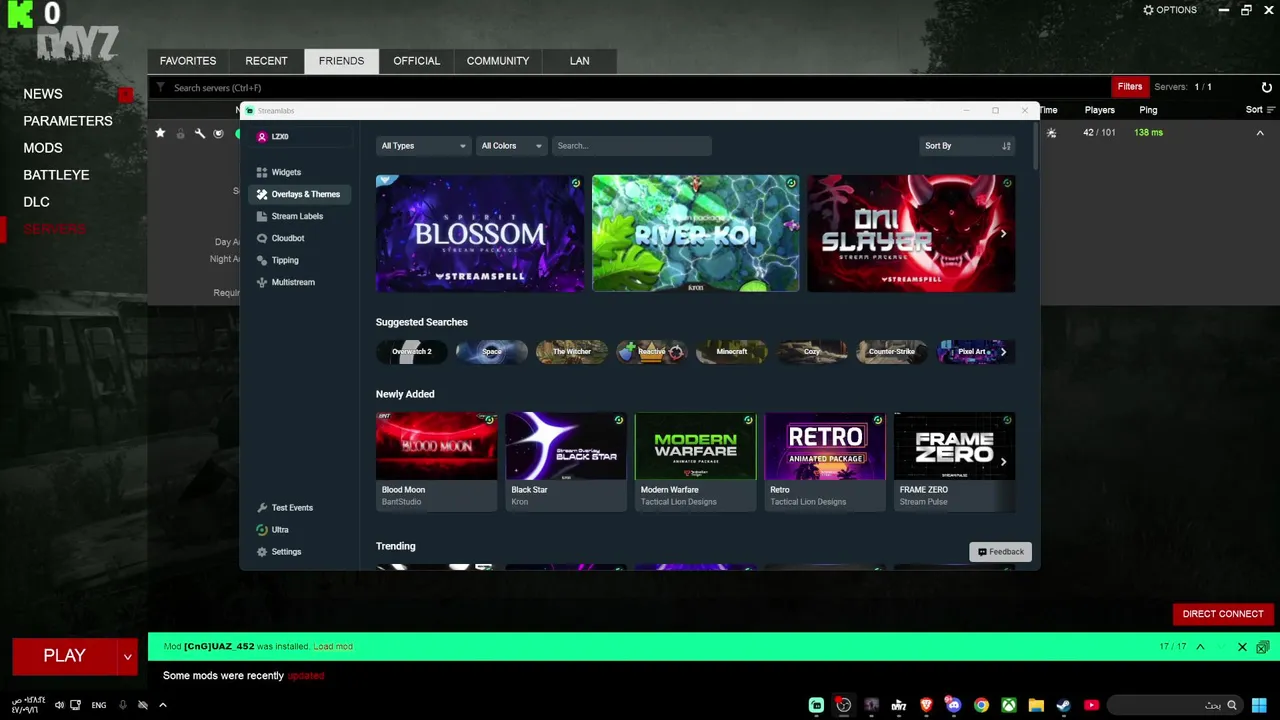Dismiss the mod installed notification
The image size is (1280, 720).
[x=1242, y=647]
